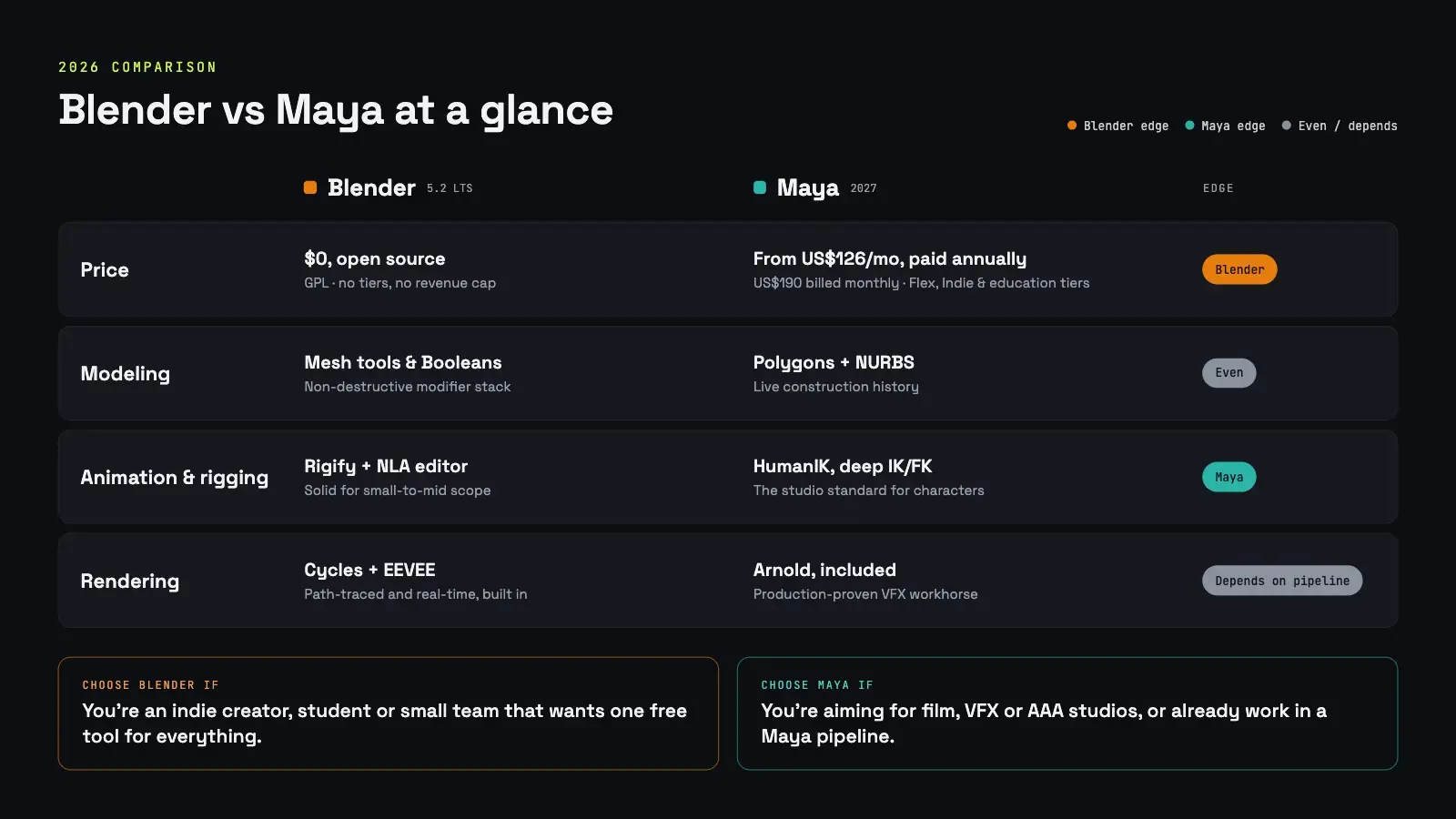Click the 'Blender' column heading
The height and width of the screenshot is (819, 1456).
pos(371,187)
